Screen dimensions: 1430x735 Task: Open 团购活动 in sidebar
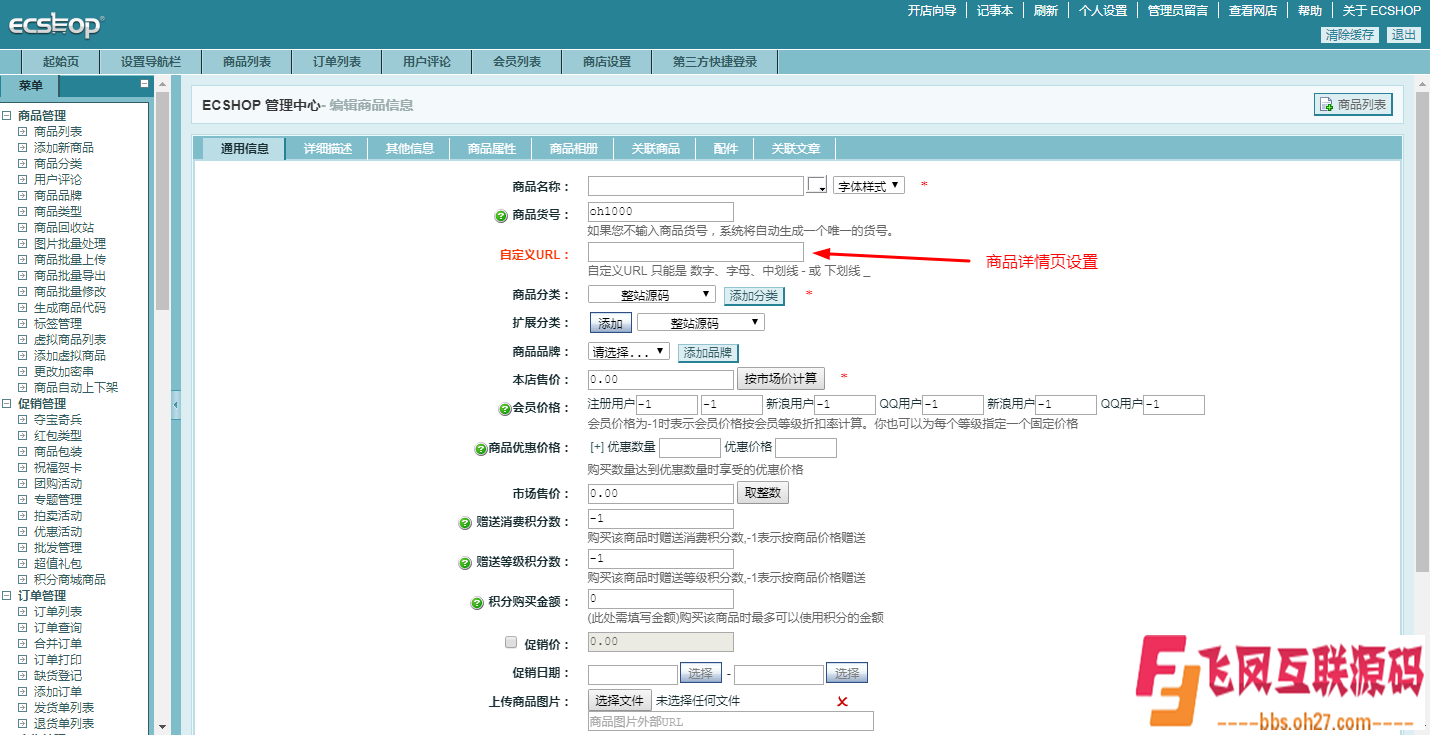tap(58, 484)
